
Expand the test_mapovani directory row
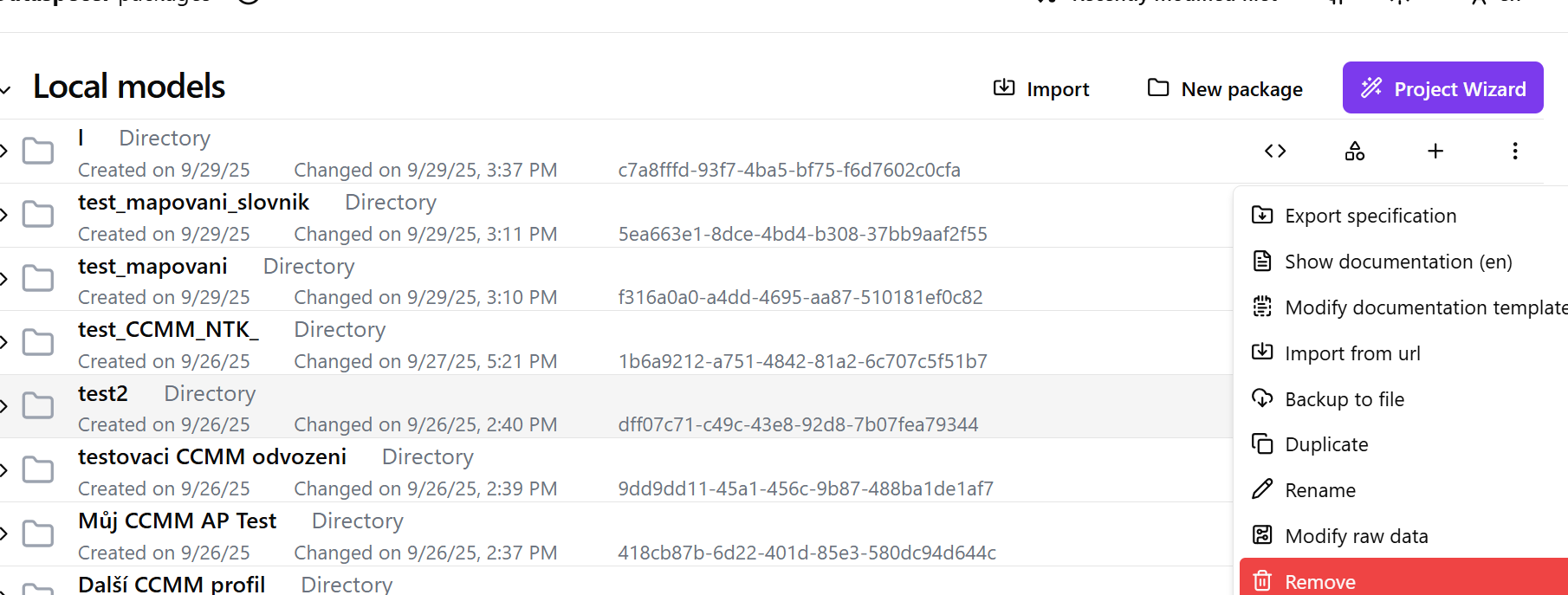(4, 279)
